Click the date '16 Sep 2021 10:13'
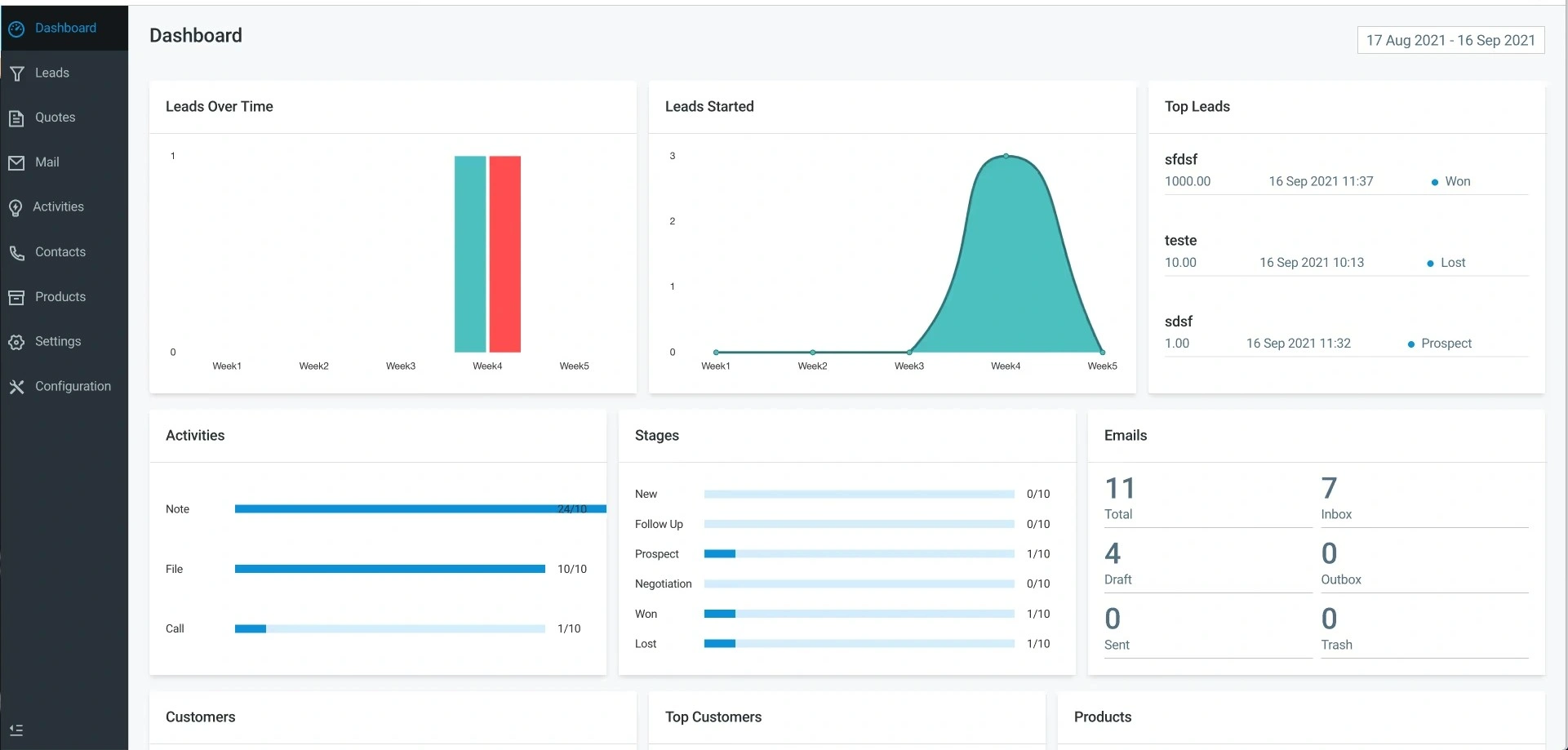 (1312, 262)
